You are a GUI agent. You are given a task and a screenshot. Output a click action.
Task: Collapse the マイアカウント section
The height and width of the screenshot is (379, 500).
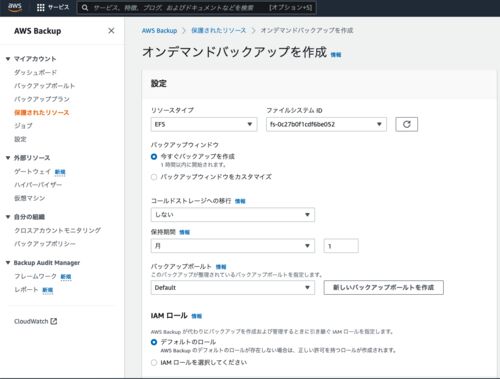(8, 59)
